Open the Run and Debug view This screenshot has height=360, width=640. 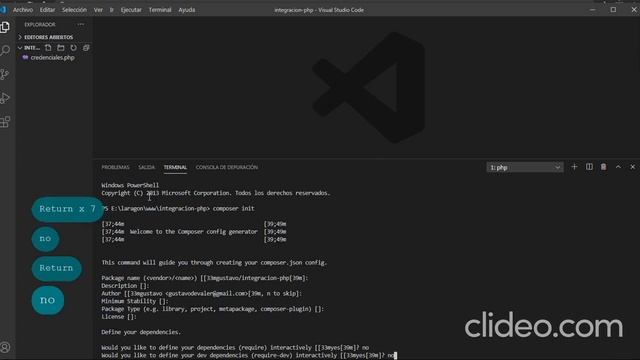point(5,98)
